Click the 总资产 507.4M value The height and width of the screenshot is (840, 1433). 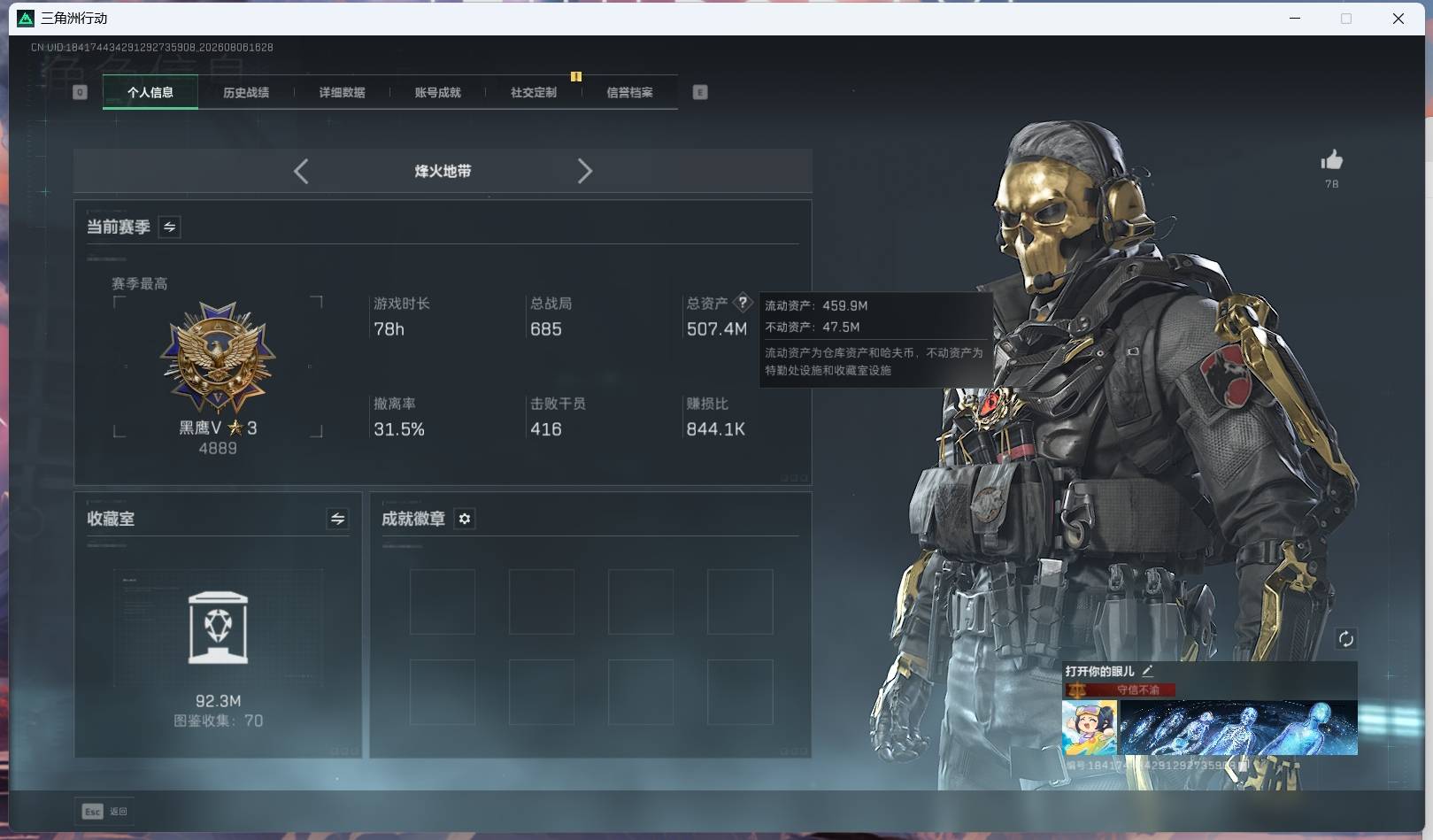tap(717, 329)
